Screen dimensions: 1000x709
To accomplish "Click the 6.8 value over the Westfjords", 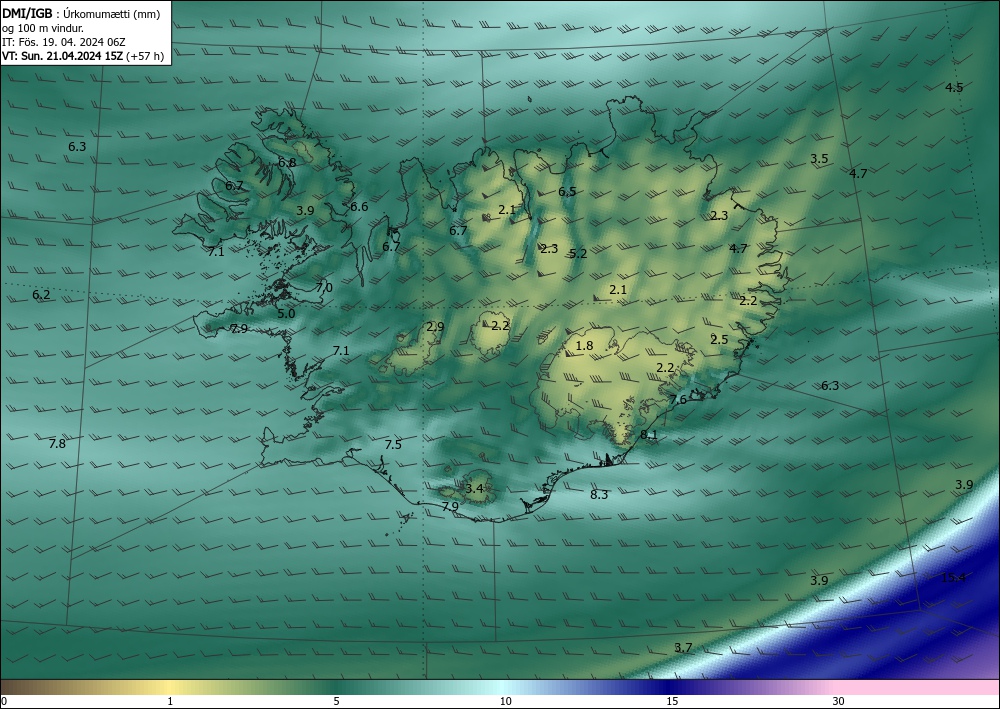I will [287, 163].
